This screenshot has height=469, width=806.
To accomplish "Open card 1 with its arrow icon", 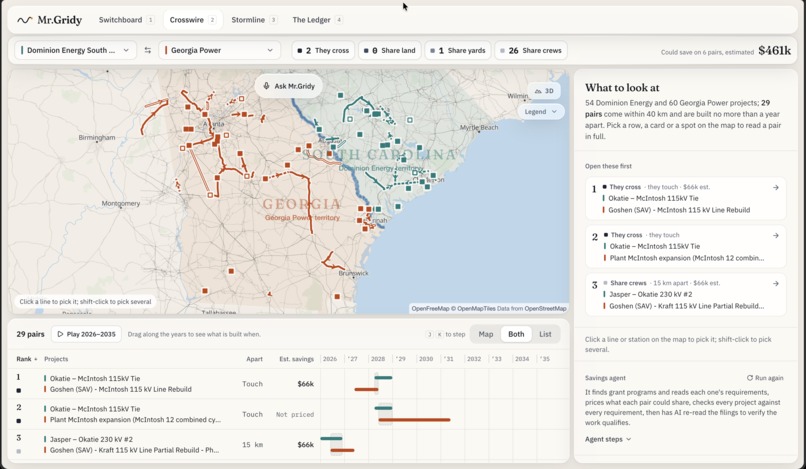I will [x=776, y=188].
